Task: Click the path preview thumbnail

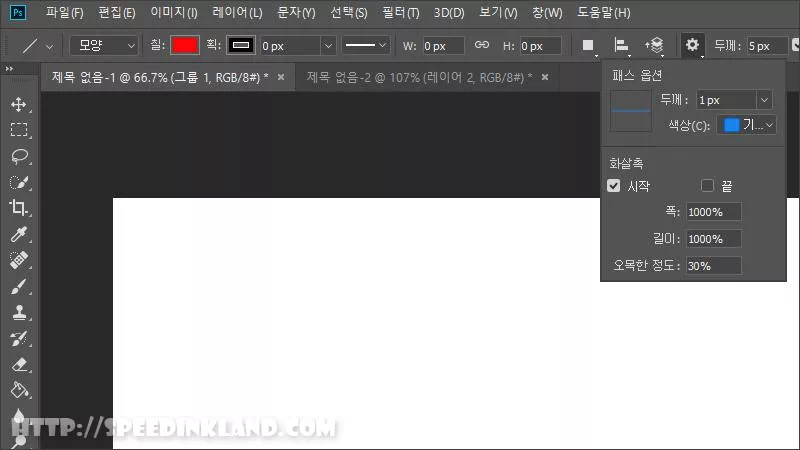Action: pos(631,111)
